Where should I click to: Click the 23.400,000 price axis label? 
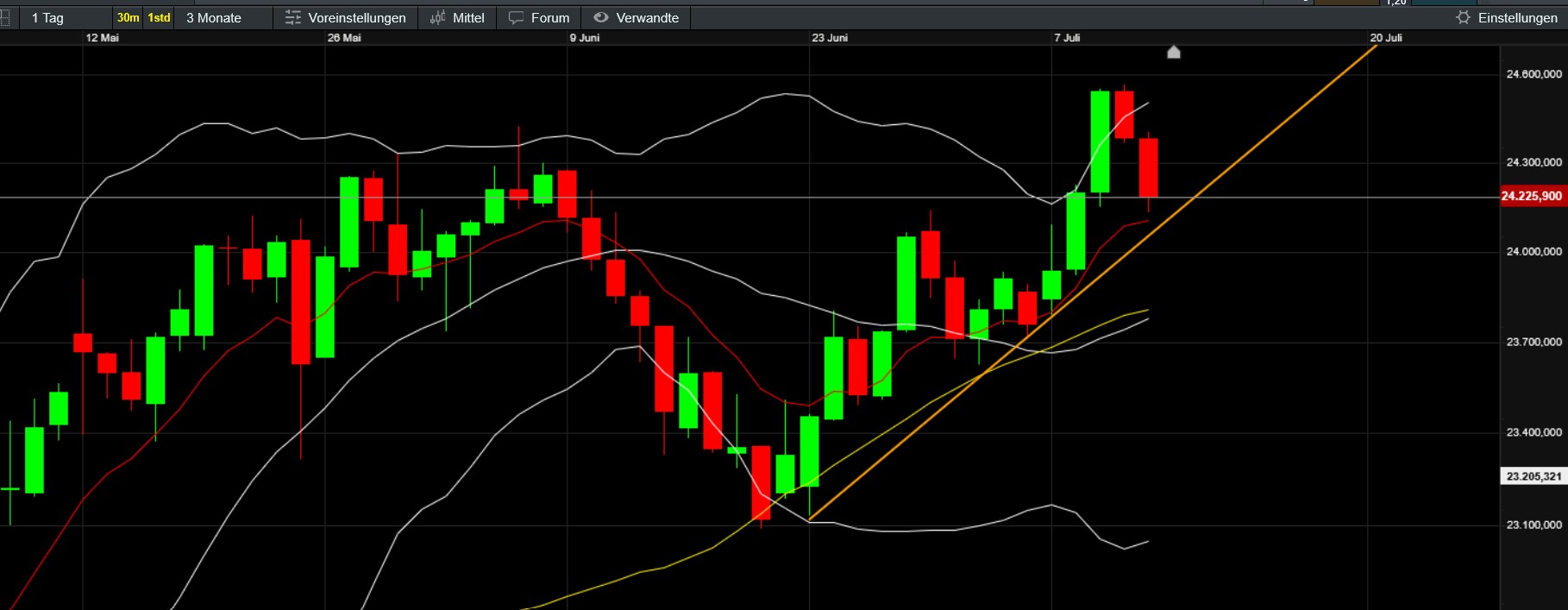1534,432
